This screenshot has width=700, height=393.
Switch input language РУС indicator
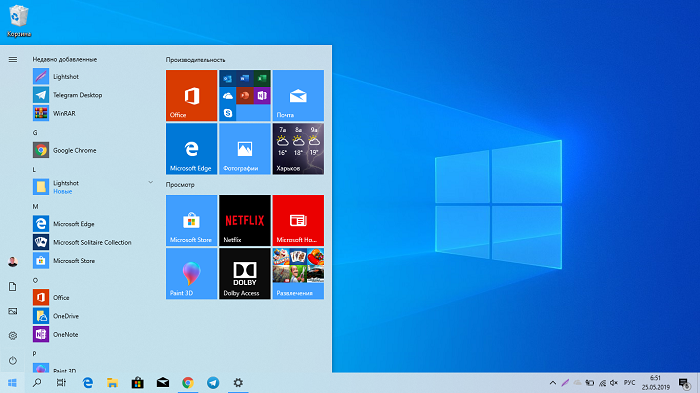coord(629,383)
